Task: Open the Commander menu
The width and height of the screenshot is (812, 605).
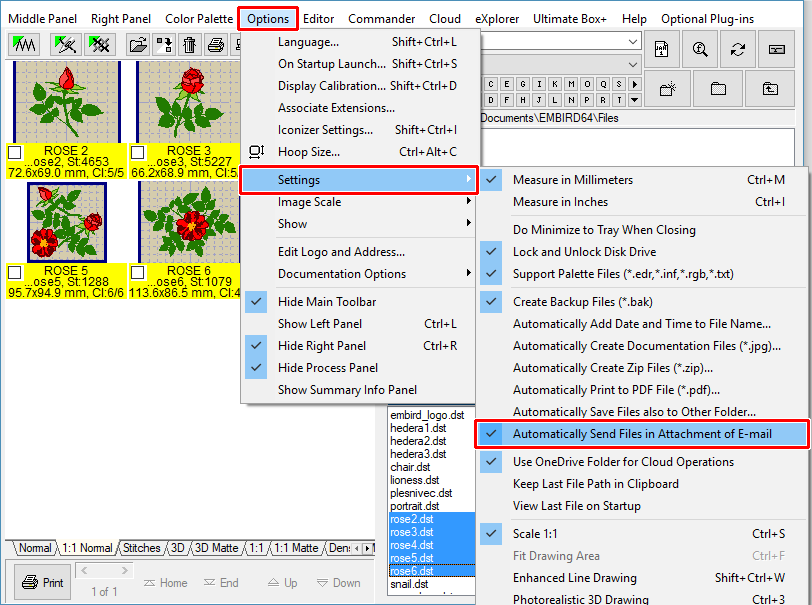Action: [382, 19]
